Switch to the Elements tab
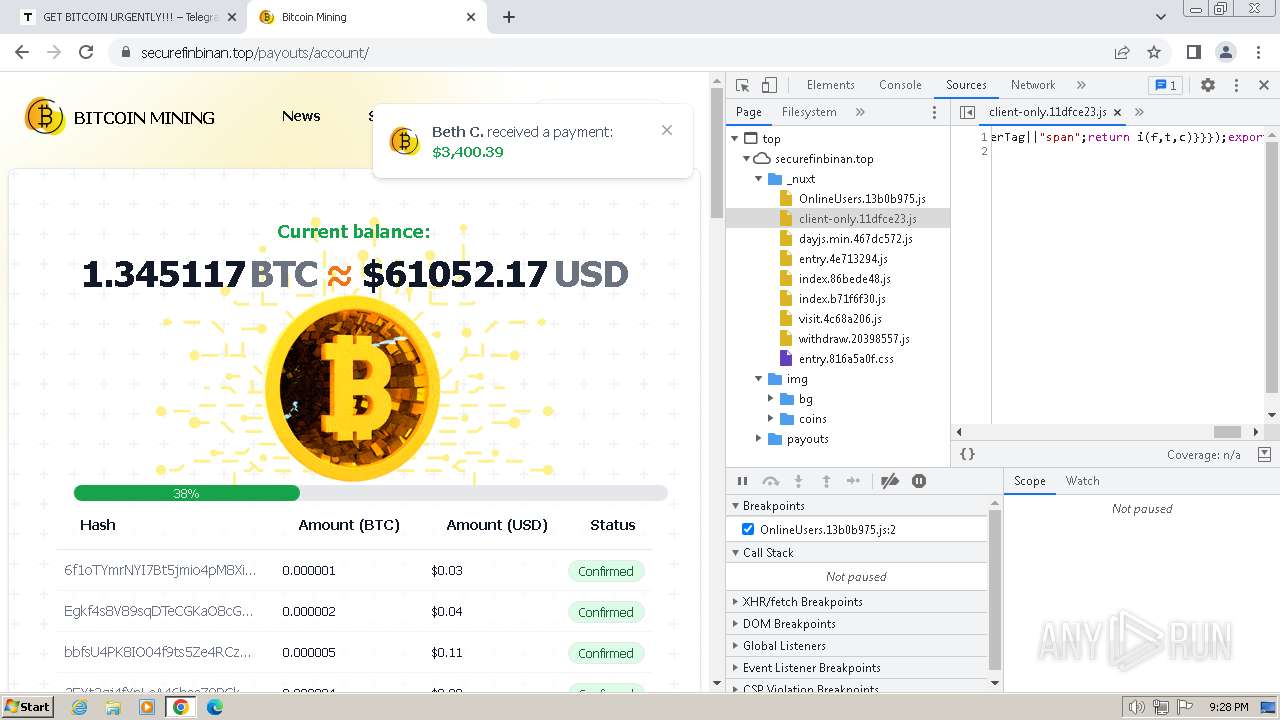Image resolution: width=1280 pixels, height=720 pixels. coord(830,85)
